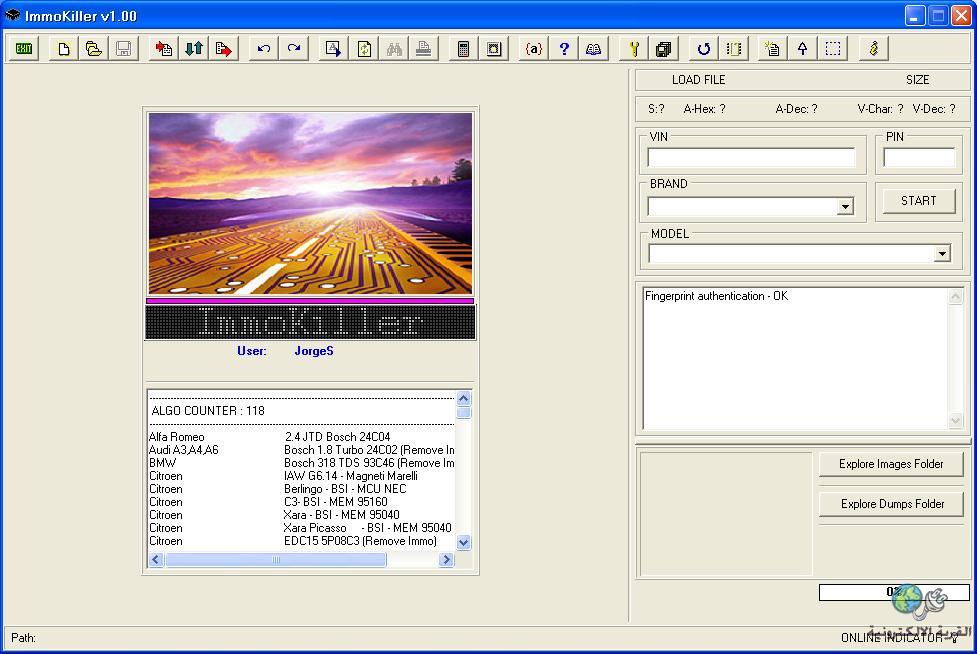
Task: Click the page refresh arrows icon
Action: [x=364, y=49]
